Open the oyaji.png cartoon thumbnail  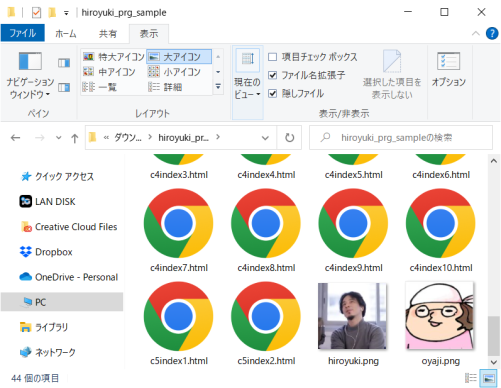click(x=440, y=316)
